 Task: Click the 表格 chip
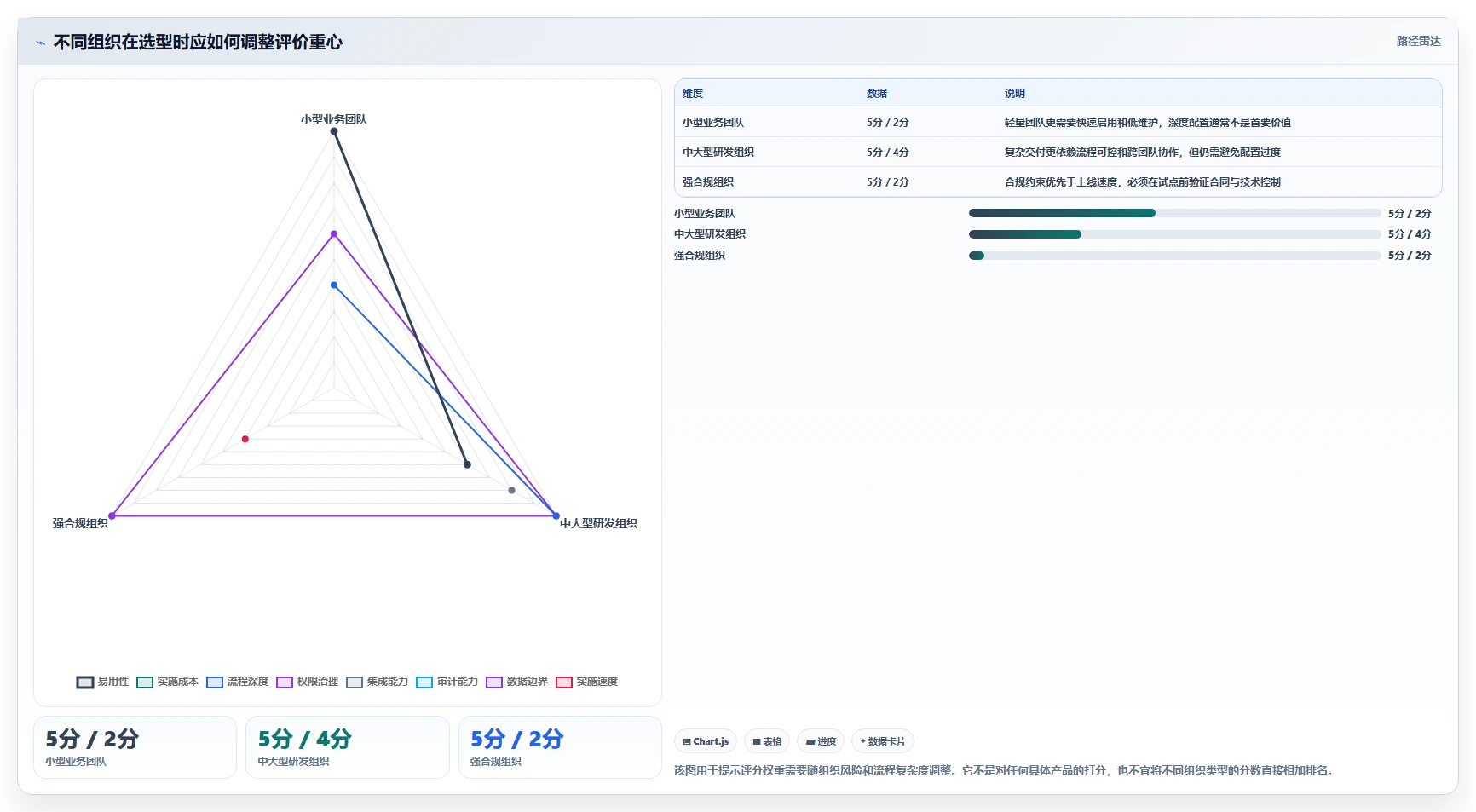point(767,741)
